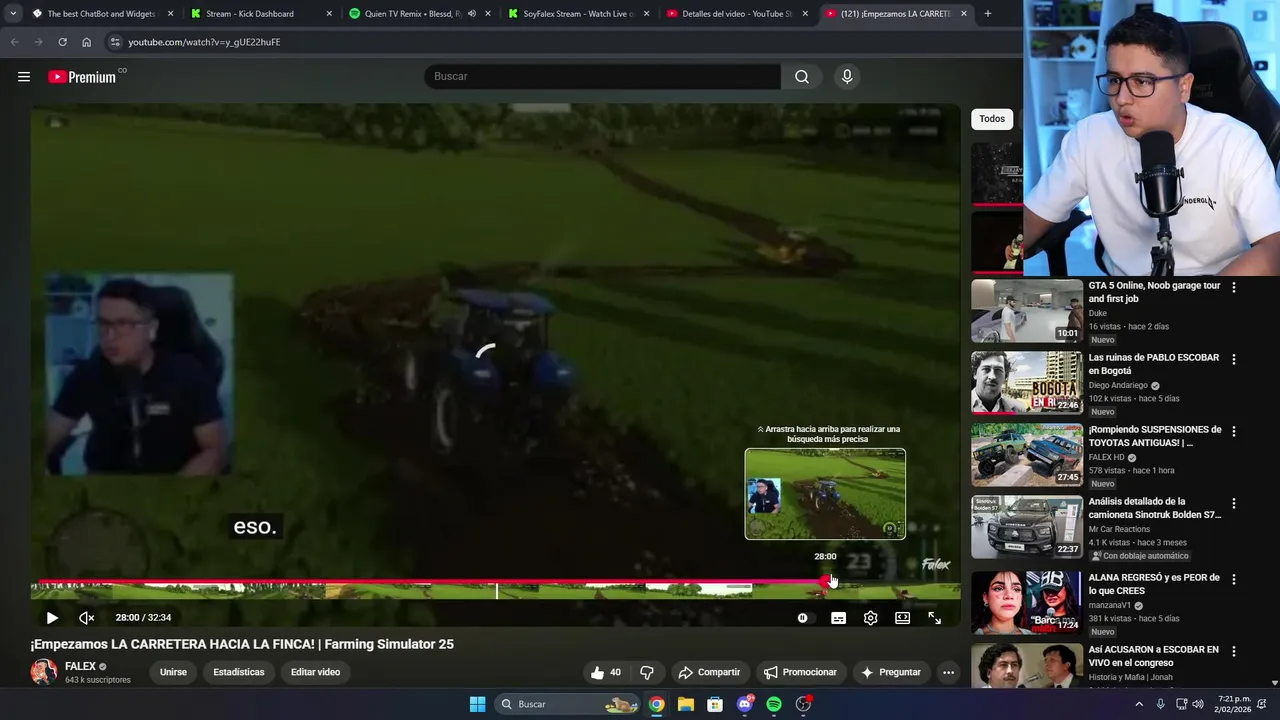Image resolution: width=1280 pixels, height=720 pixels.
Task: Open the GTA 5 Online garage tour thumbnail
Action: (1027, 310)
